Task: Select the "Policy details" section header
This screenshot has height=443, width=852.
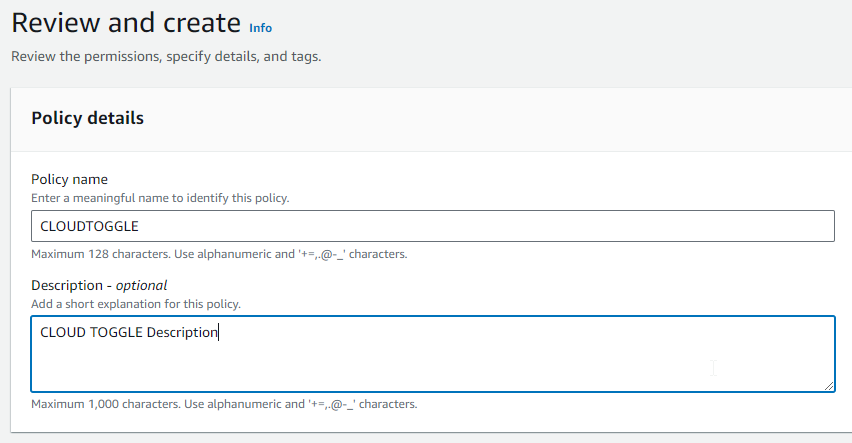Action: click(88, 118)
